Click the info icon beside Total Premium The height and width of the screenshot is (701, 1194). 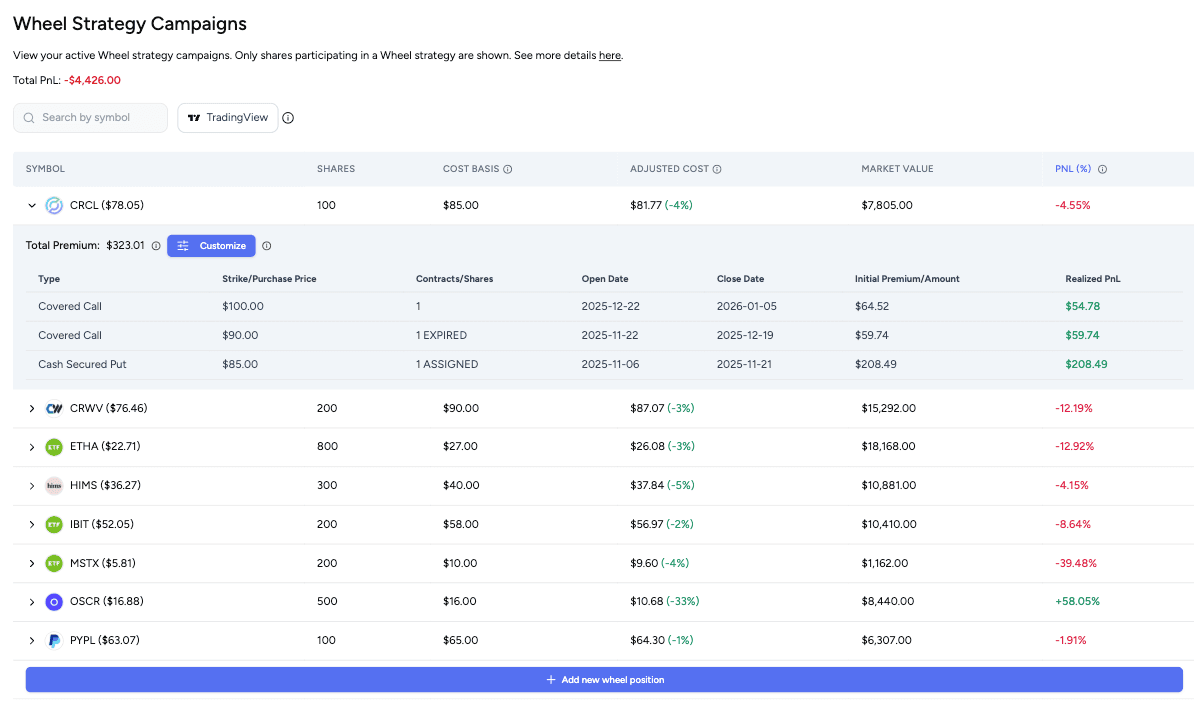point(156,245)
